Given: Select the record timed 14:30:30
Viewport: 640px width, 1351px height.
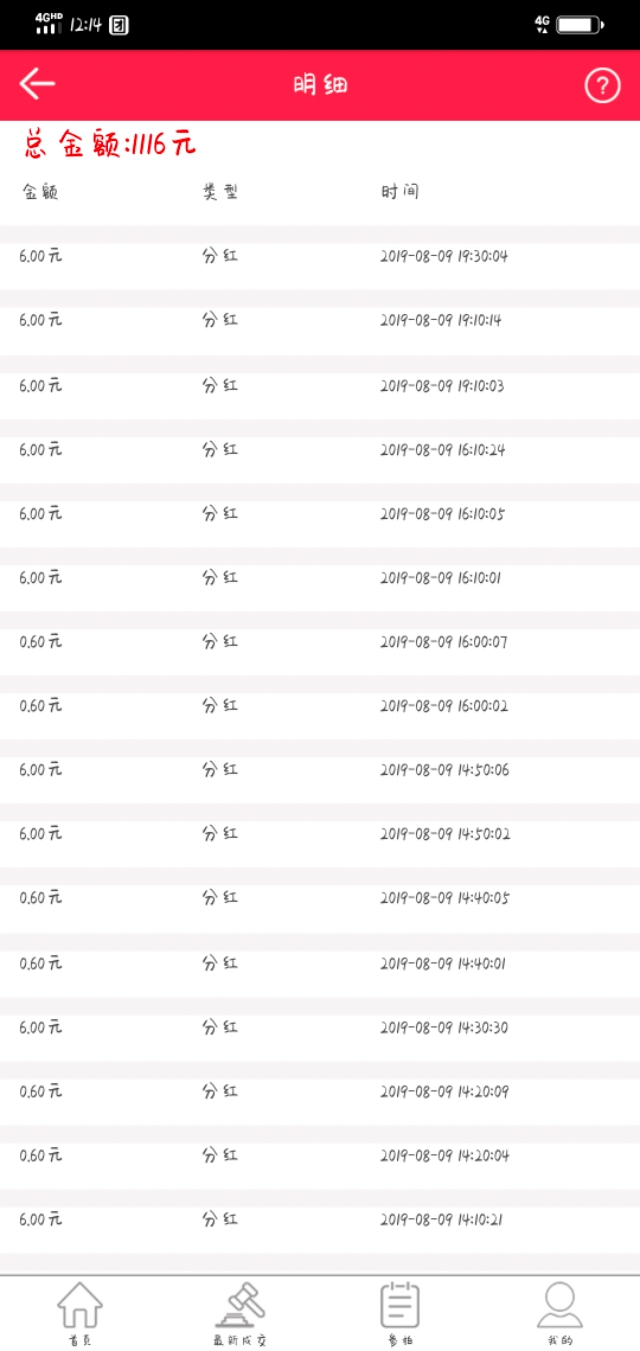Looking at the screenshot, I should point(320,1027).
